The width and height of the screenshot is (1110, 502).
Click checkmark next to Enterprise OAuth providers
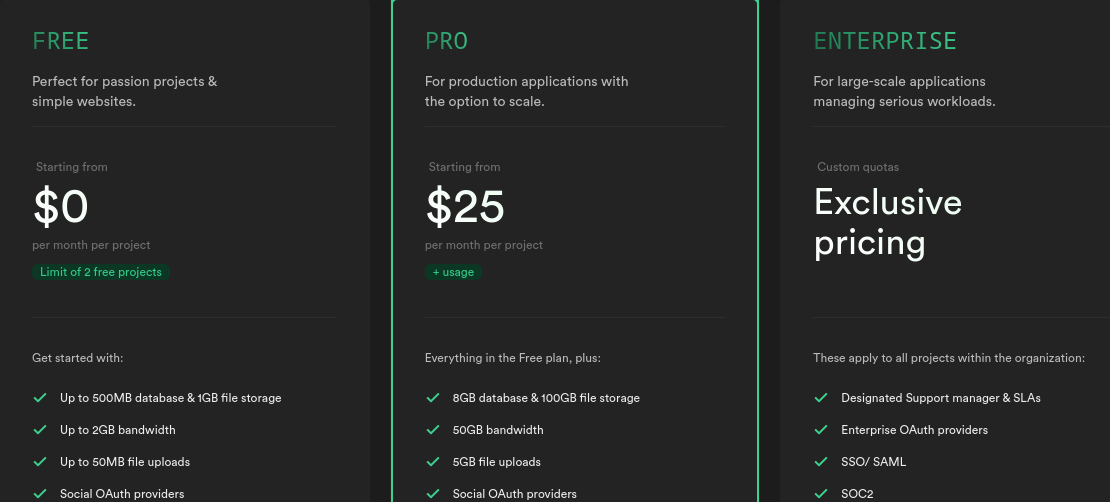coord(821,430)
